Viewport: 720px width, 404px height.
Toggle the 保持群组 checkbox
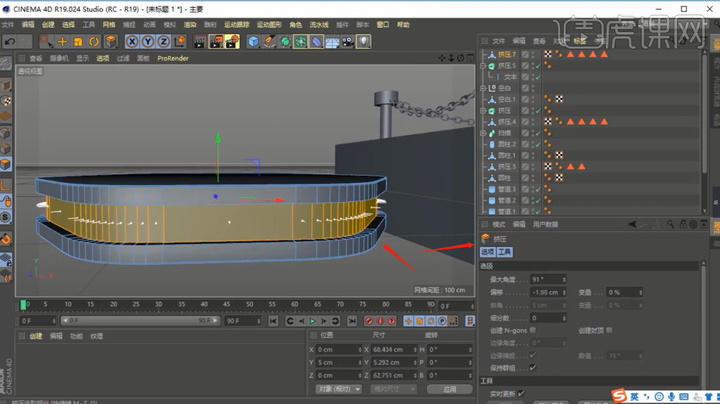534,366
